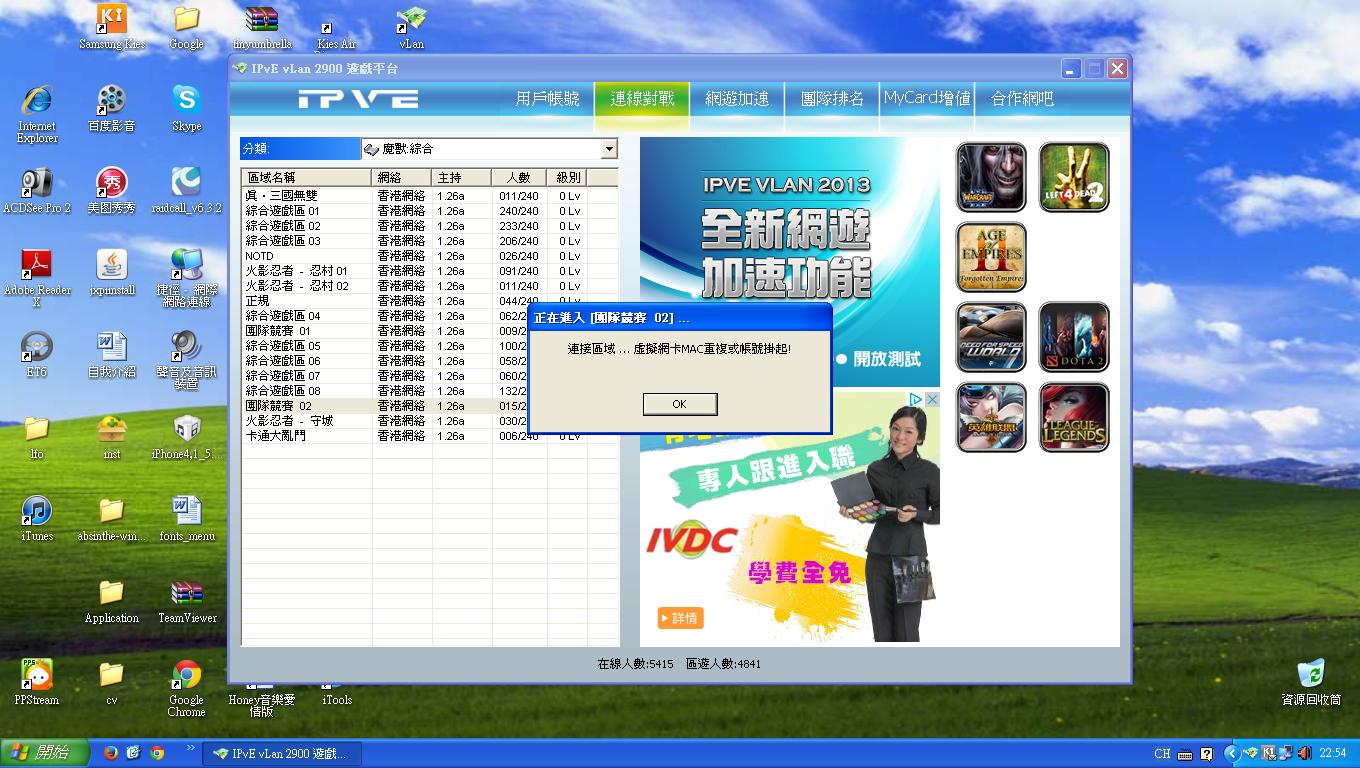
Task: Open the TeamViewer desktop shortcut
Action: 186,600
